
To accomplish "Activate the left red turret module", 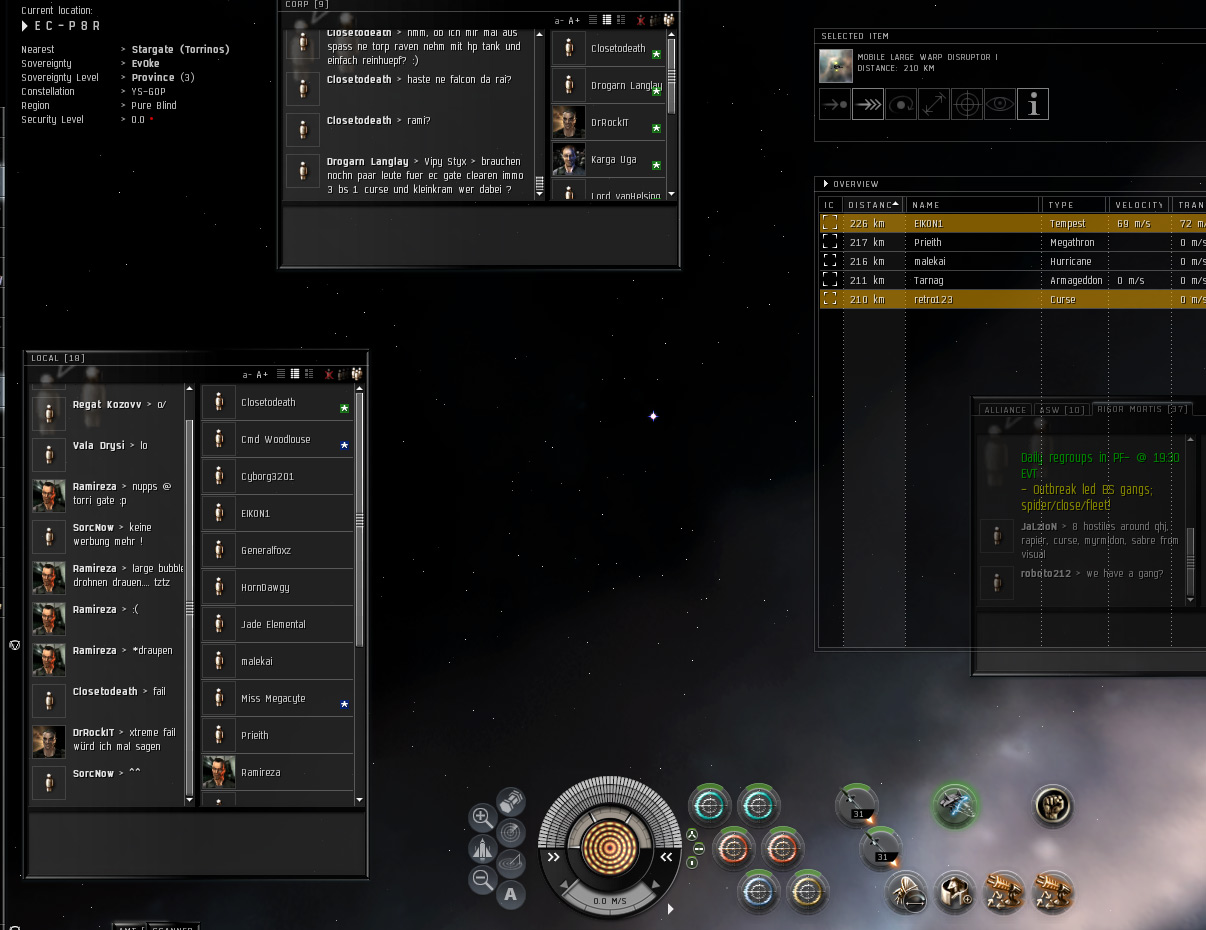I will [x=734, y=848].
